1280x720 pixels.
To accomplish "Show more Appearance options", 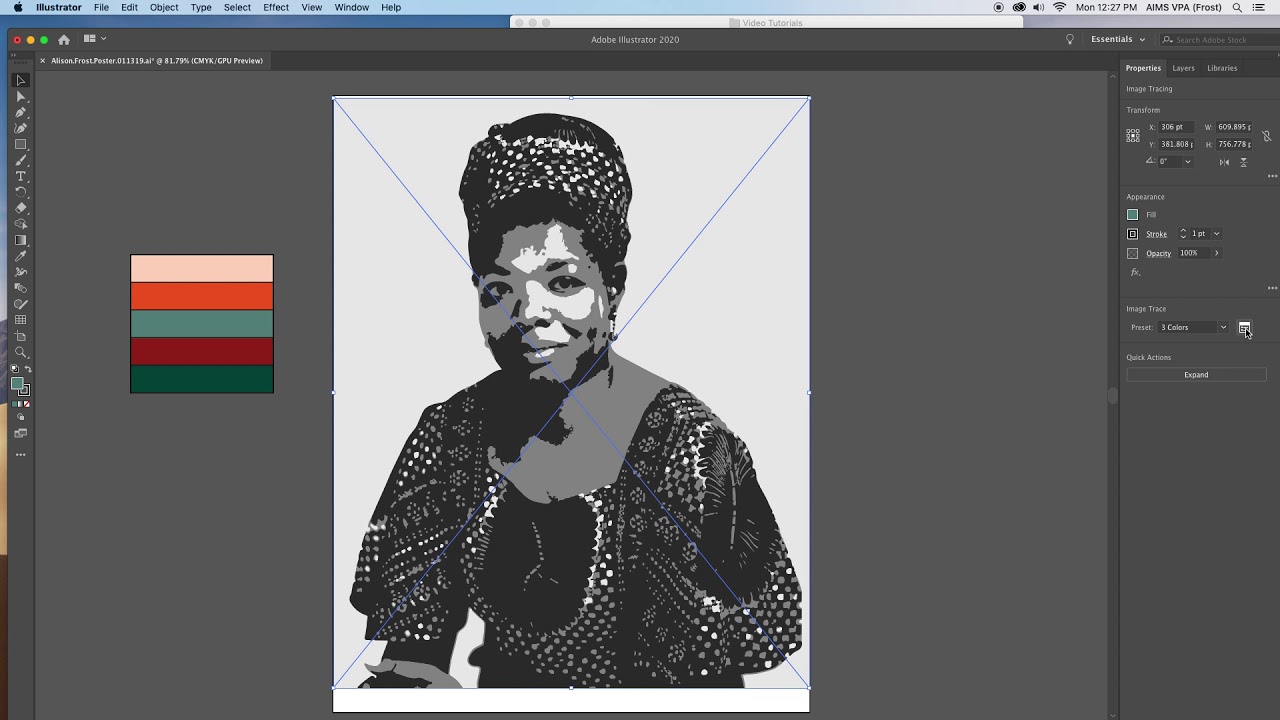I will pyautogui.click(x=1272, y=288).
